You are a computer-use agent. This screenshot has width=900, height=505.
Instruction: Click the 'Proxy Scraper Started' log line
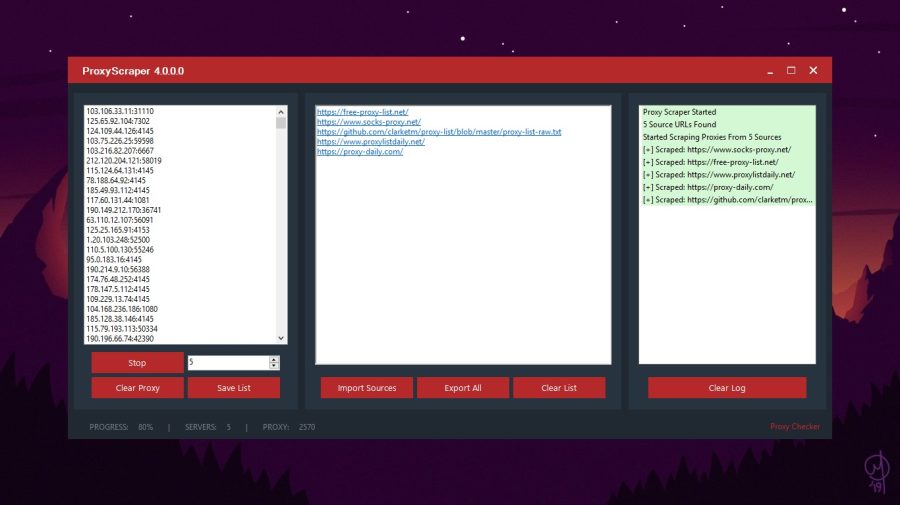(x=679, y=112)
